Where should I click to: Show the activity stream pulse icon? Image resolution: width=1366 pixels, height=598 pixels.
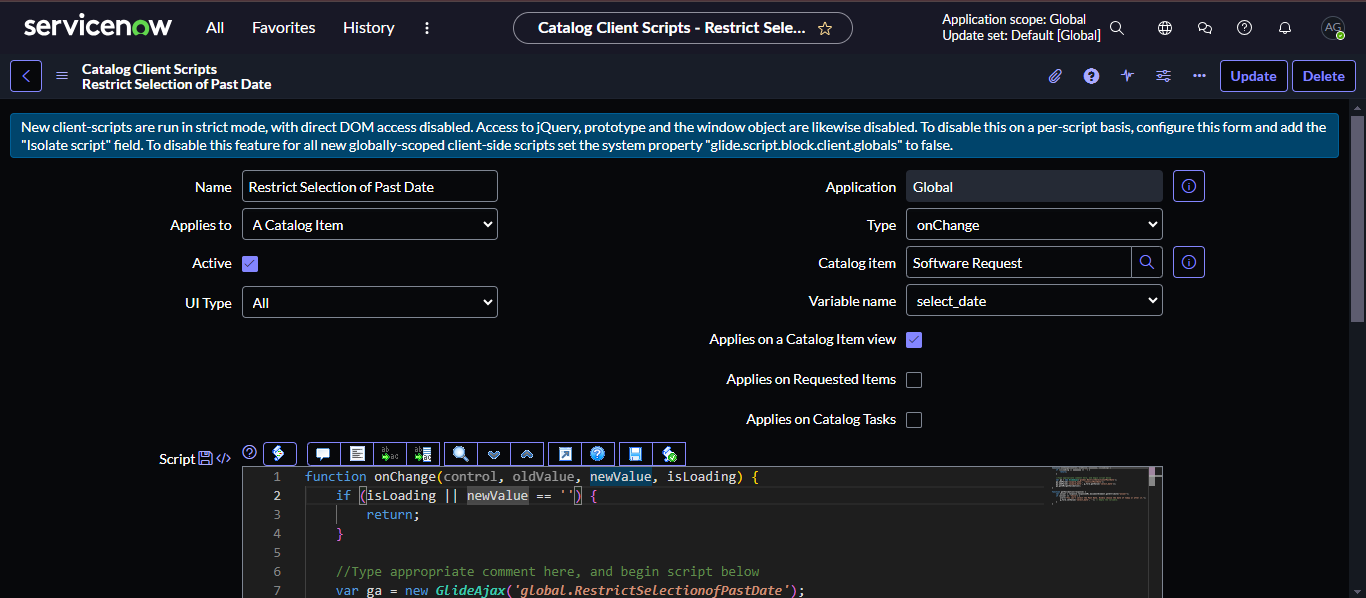click(1128, 76)
